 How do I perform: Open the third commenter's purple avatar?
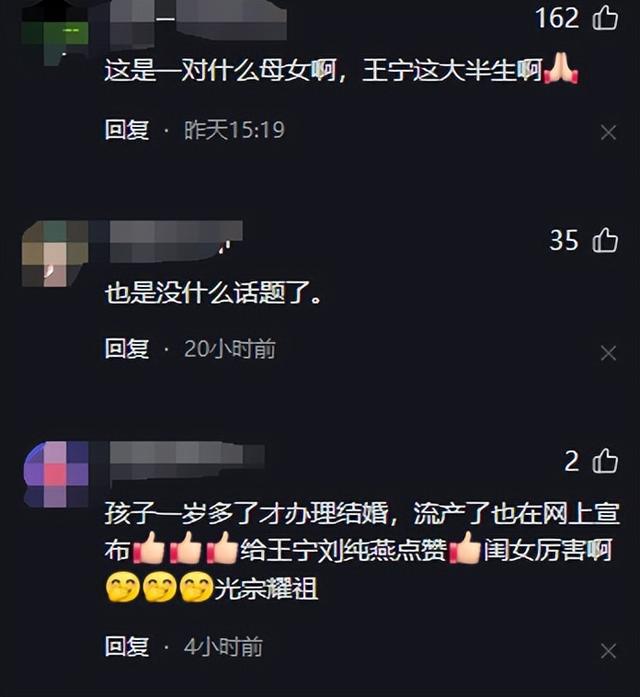pos(56,474)
